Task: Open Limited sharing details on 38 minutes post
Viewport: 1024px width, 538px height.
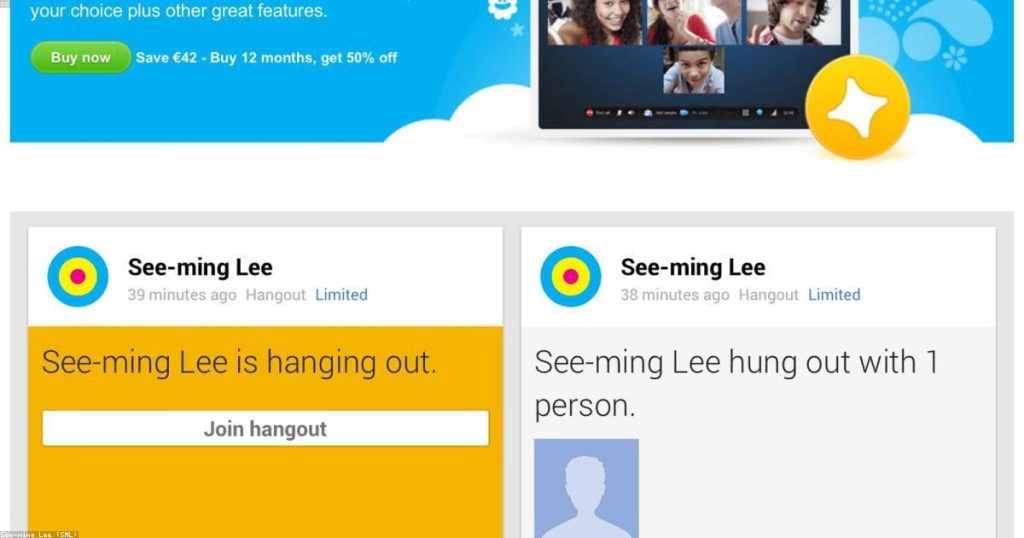Action: point(834,295)
